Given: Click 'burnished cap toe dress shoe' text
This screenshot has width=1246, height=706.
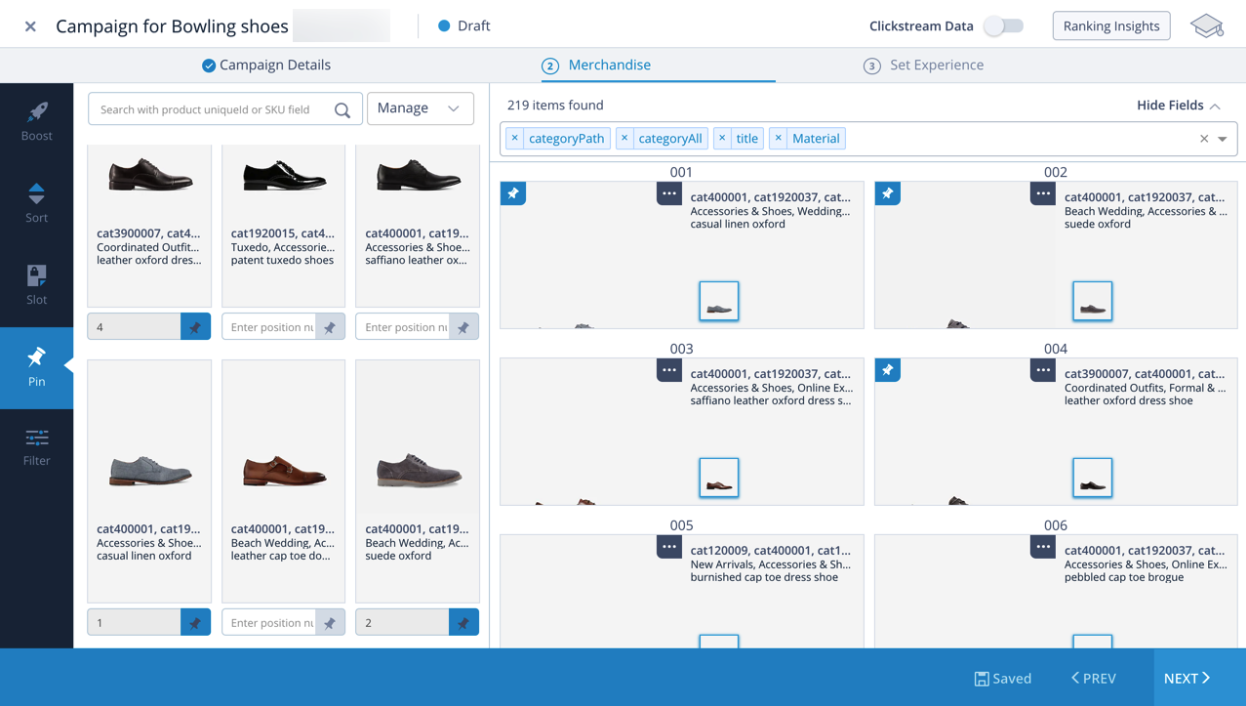Looking at the screenshot, I should click(x=764, y=577).
